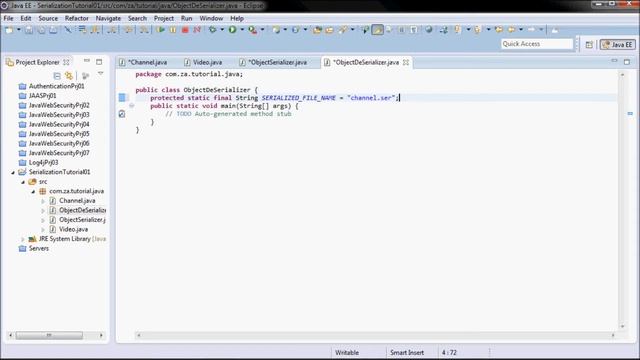The width and height of the screenshot is (640, 360).
Task: Click the Print toolbar icon
Action: (53, 30)
